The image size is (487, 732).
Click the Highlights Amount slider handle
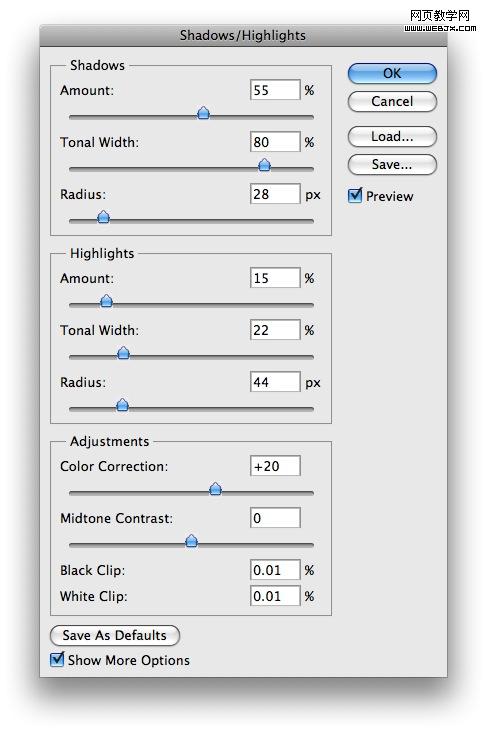(106, 301)
